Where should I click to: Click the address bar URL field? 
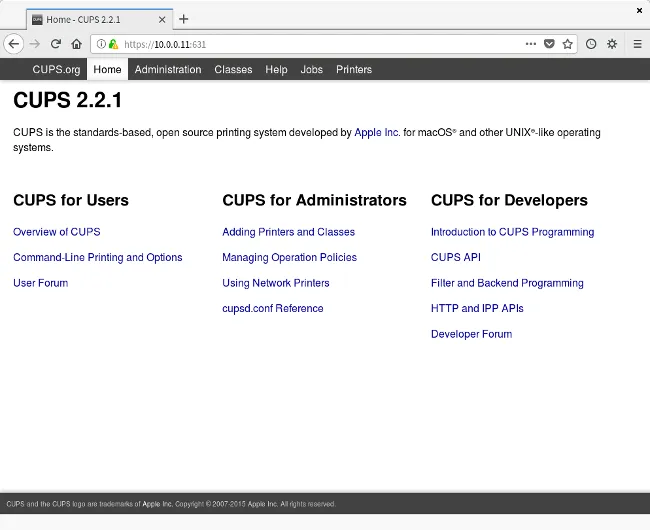click(x=320, y=44)
